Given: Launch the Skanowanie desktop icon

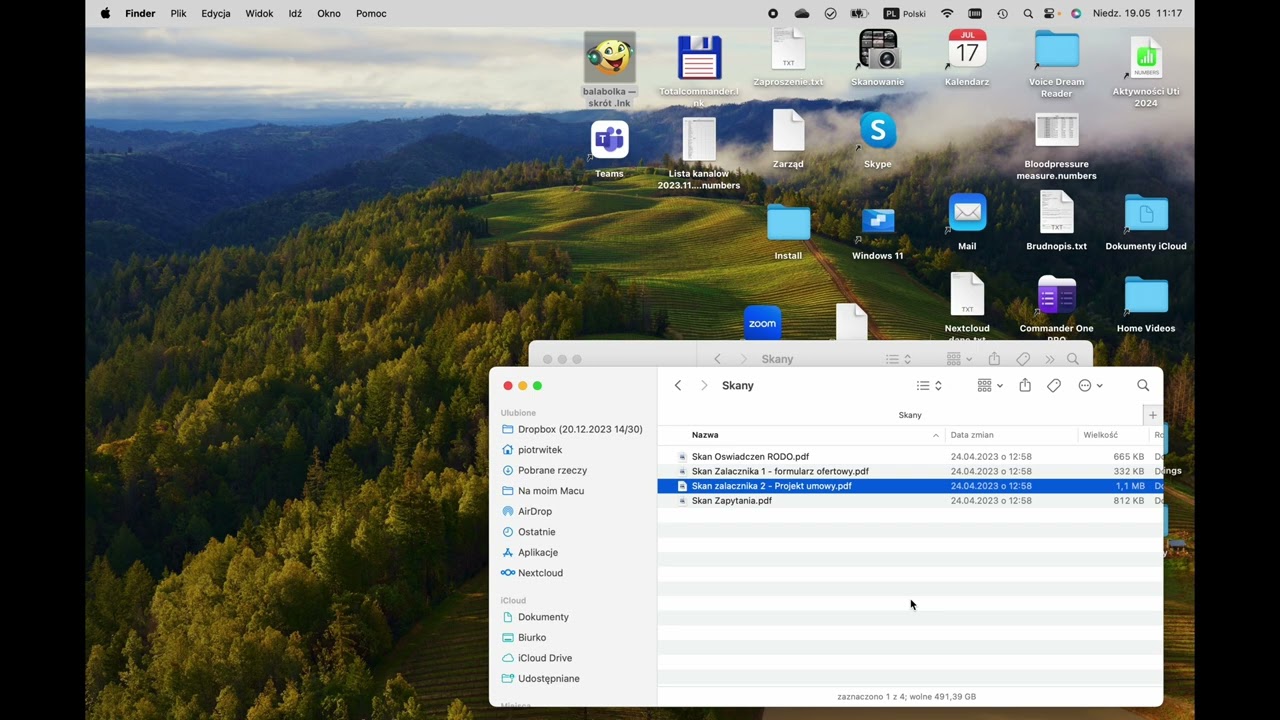Looking at the screenshot, I should (878, 50).
